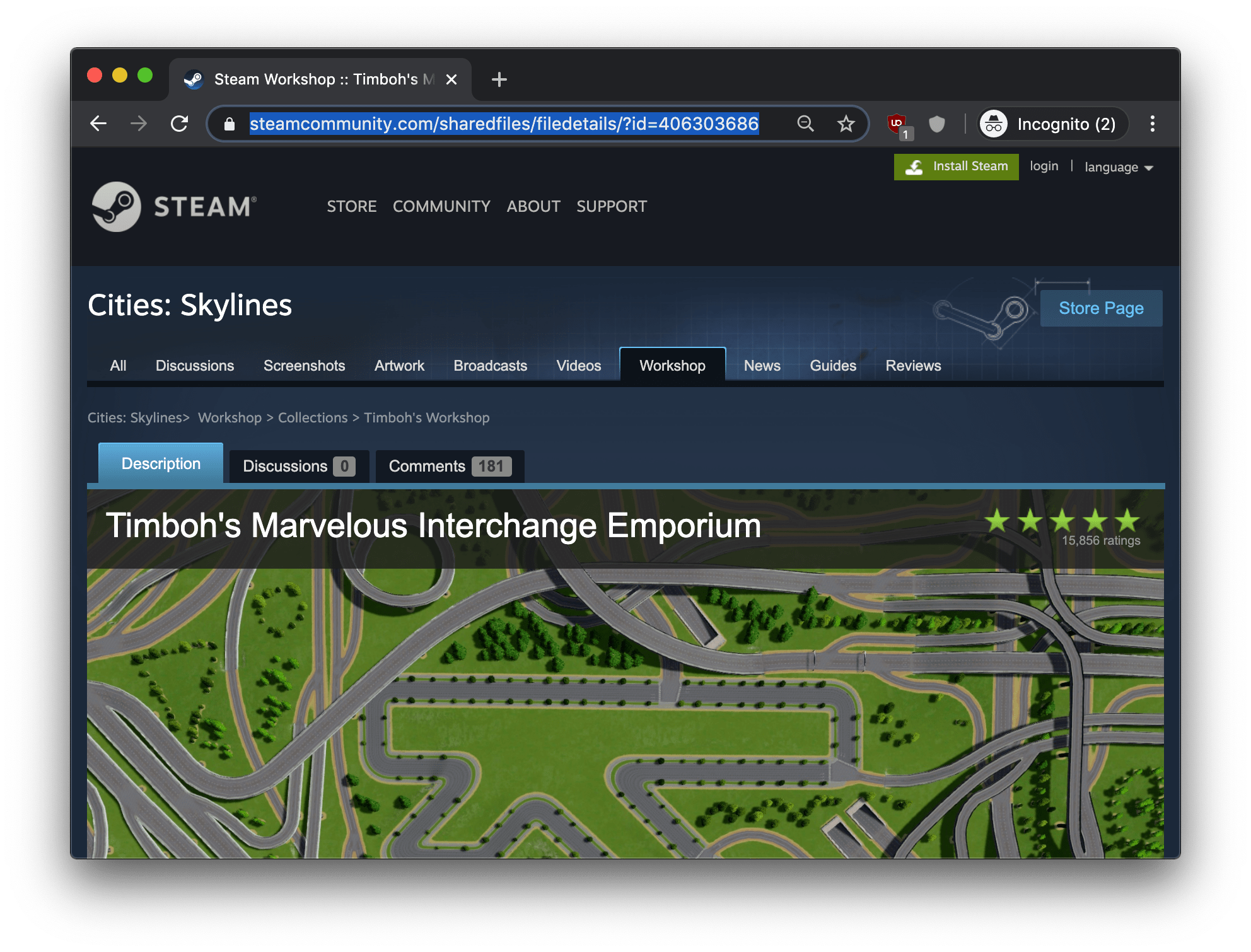
Task: Select the Reviews tab
Action: pyautogui.click(x=913, y=366)
